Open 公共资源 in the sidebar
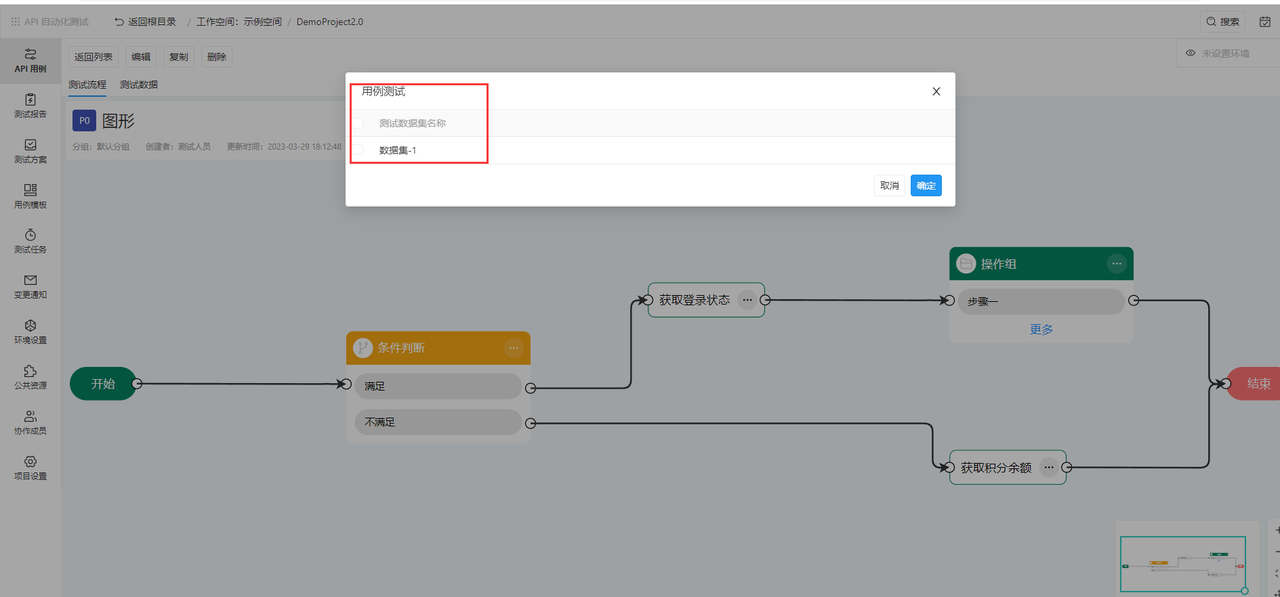 (30, 377)
